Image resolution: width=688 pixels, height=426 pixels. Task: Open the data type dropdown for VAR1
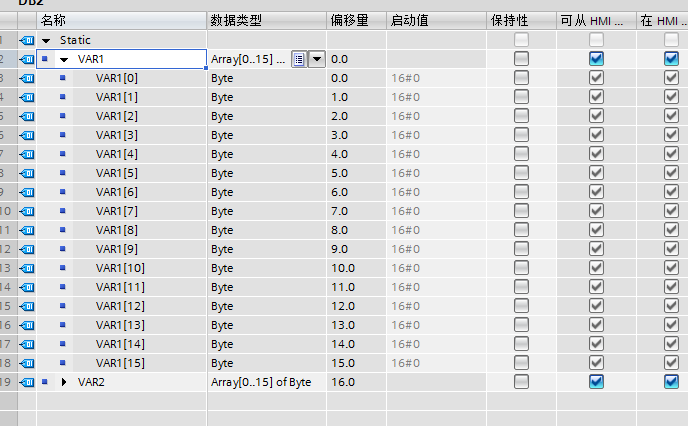pos(317,59)
